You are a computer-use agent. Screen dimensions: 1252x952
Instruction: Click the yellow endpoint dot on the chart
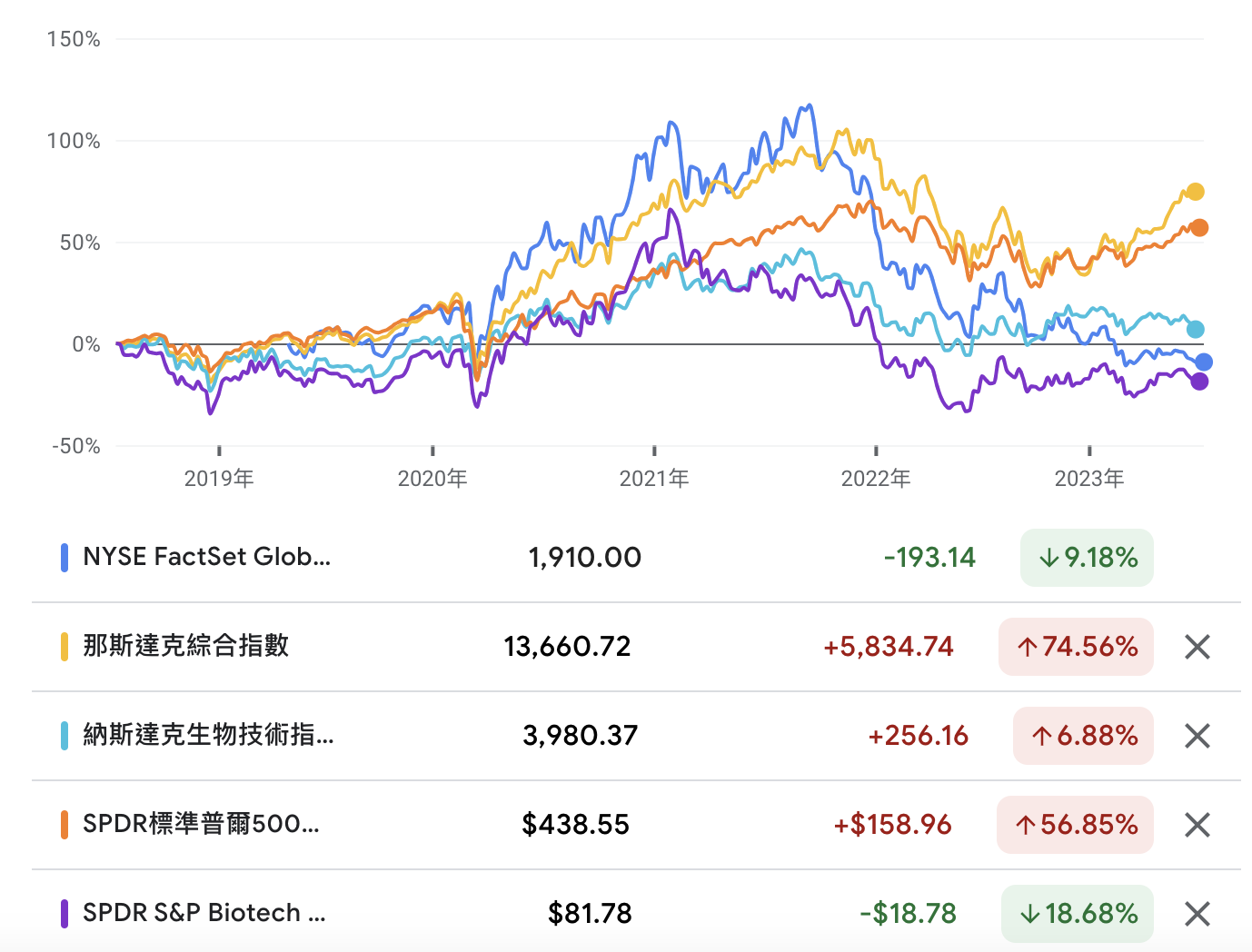click(1194, 192)
